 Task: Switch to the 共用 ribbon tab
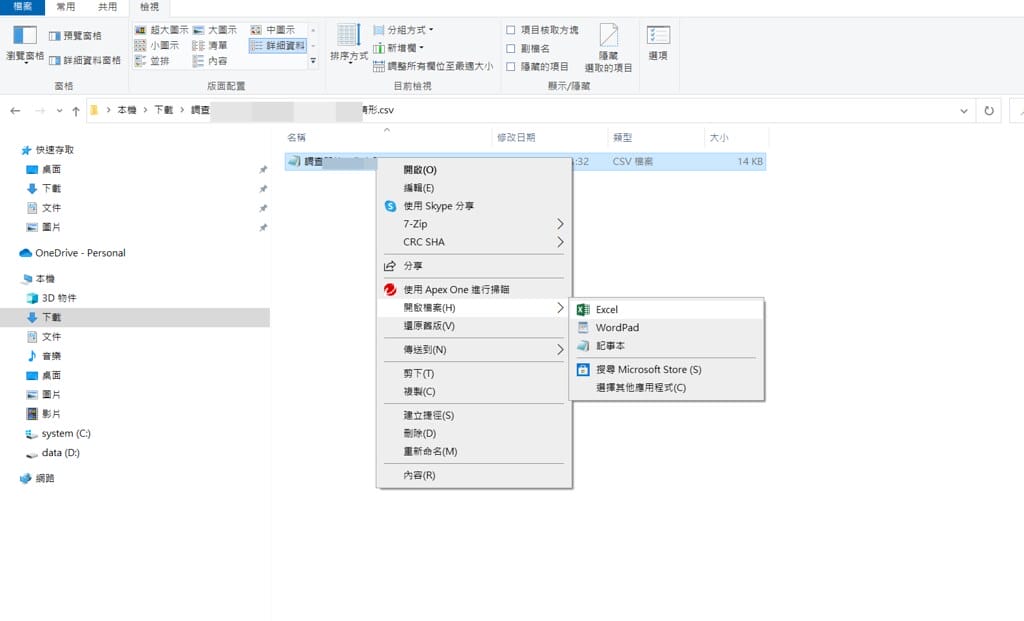click(x=107, y=7)
